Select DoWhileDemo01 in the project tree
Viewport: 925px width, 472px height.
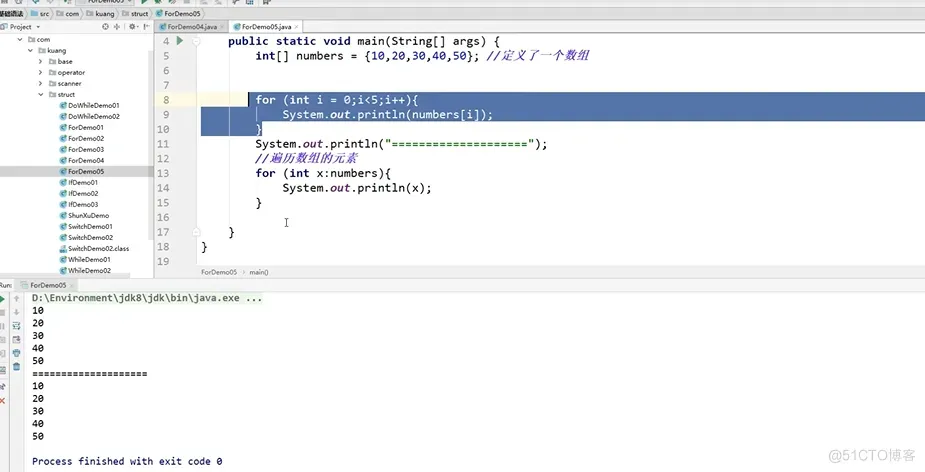89,106
